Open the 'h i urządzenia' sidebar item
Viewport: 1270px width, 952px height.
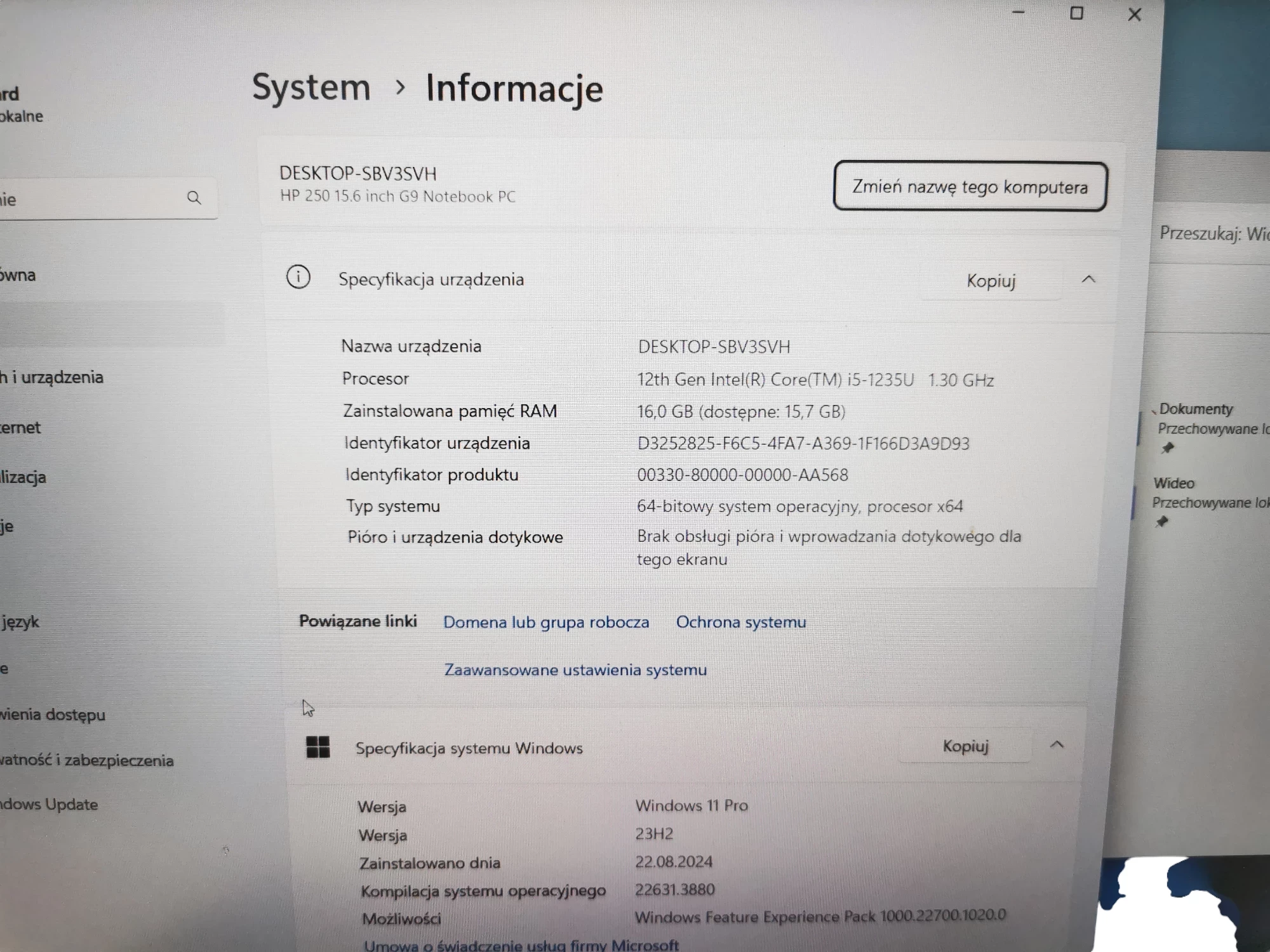tap(51, 377)
